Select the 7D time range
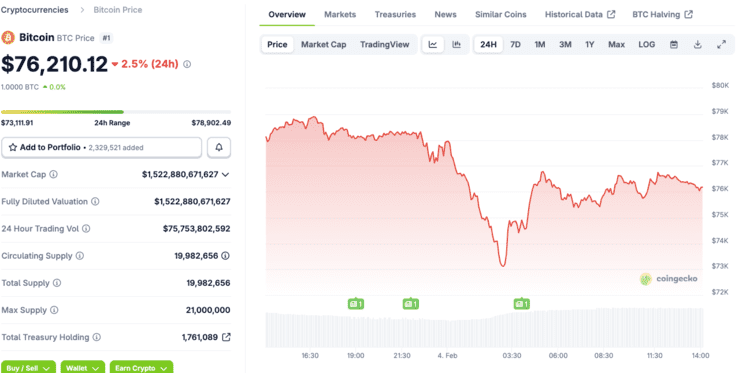750x373 pixels. point(515,44)
